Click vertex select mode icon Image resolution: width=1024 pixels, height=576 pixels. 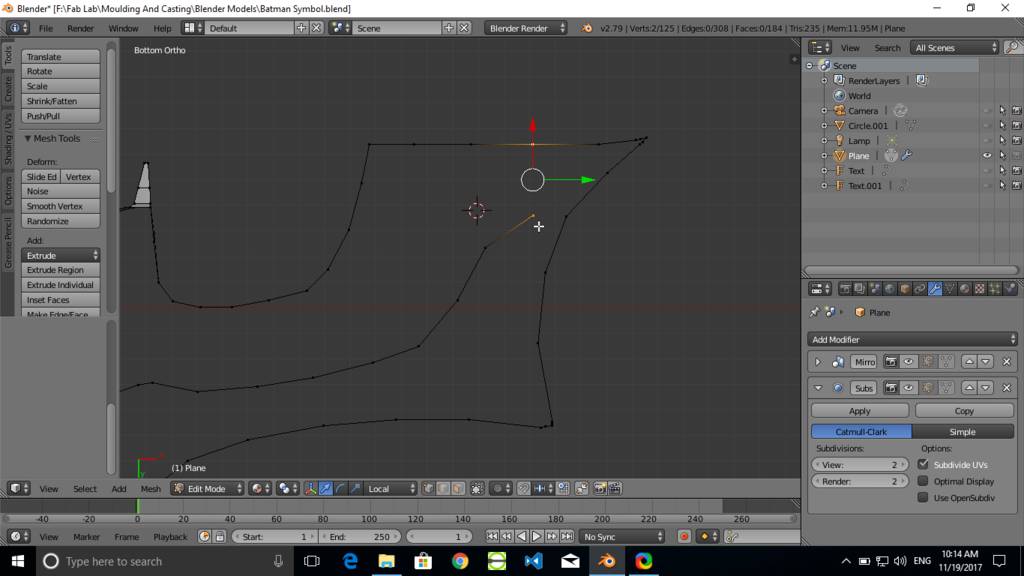coord(428,488)
